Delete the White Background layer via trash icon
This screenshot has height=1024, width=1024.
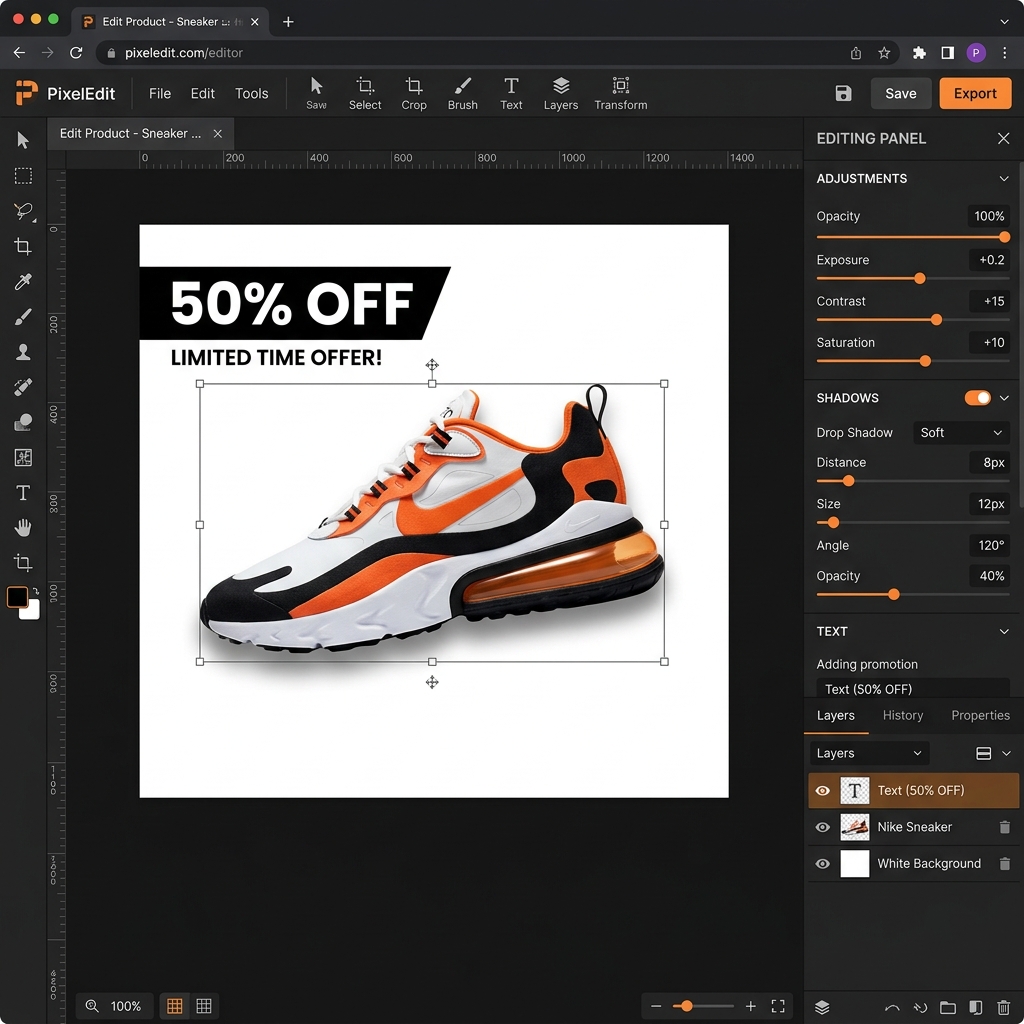point(1004,863)
